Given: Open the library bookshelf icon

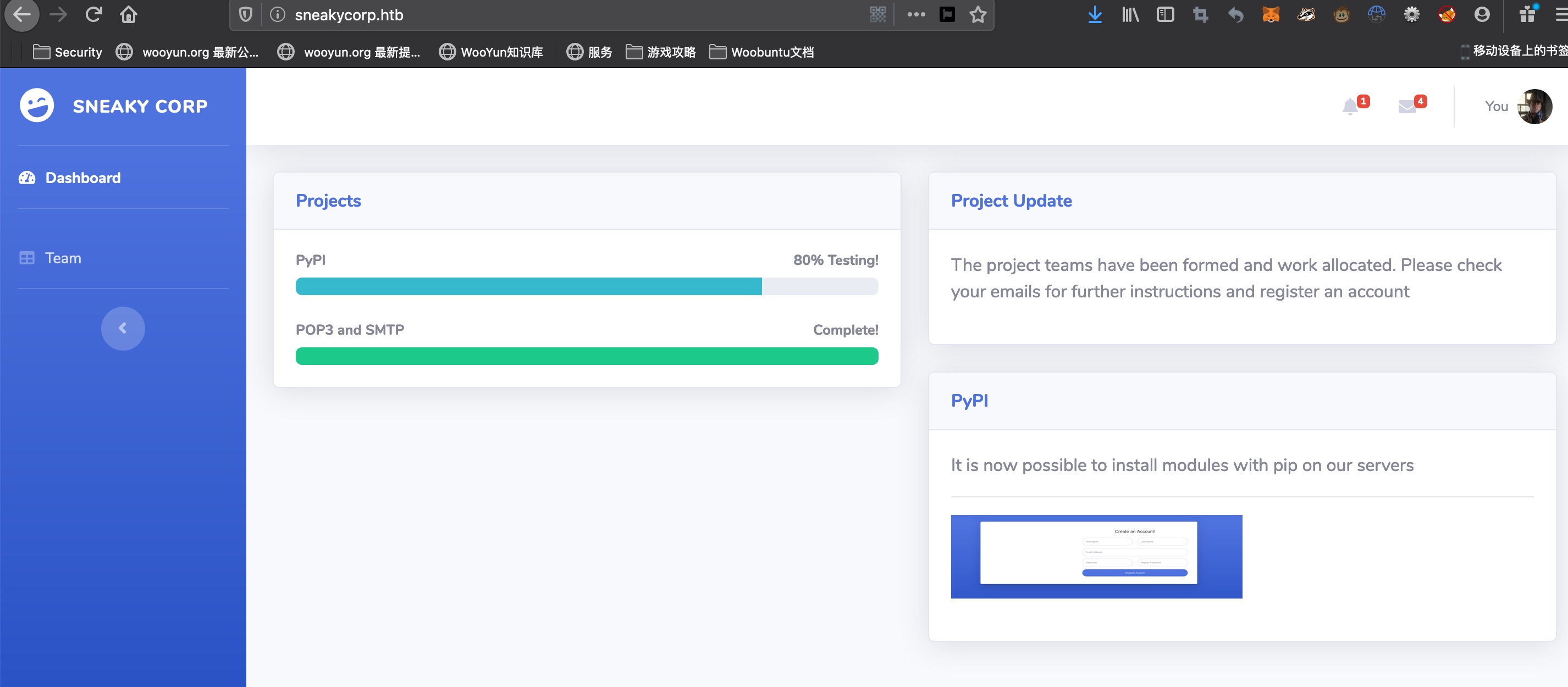Looking at the screenshot, I should point(1130,15).
